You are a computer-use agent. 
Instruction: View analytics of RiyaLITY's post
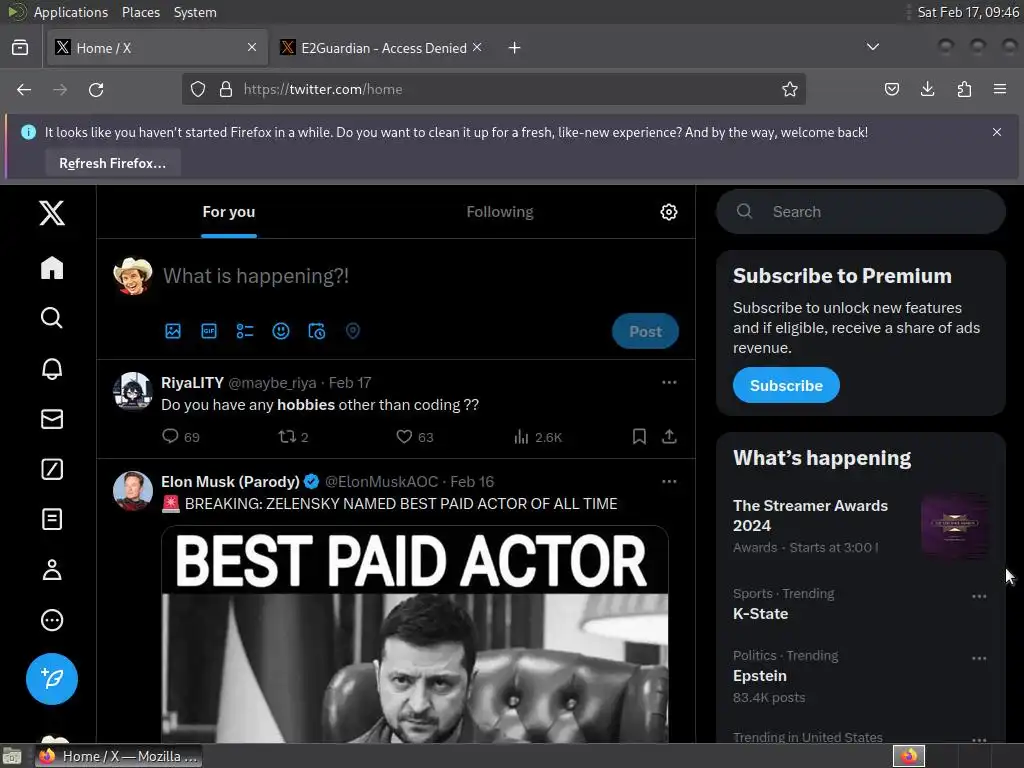point(537,436)
